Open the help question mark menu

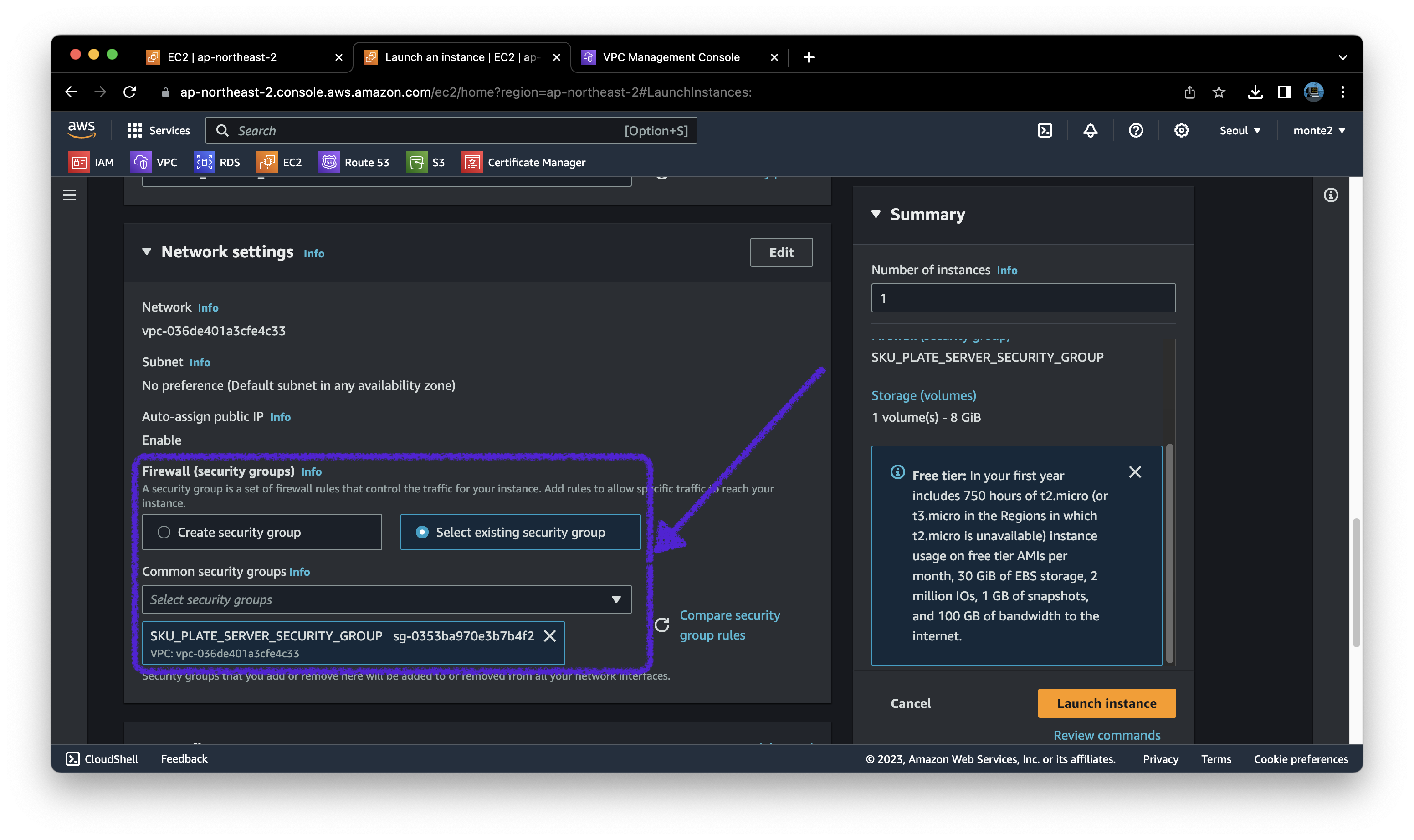pyautogui.click(x=1136, y=131)
